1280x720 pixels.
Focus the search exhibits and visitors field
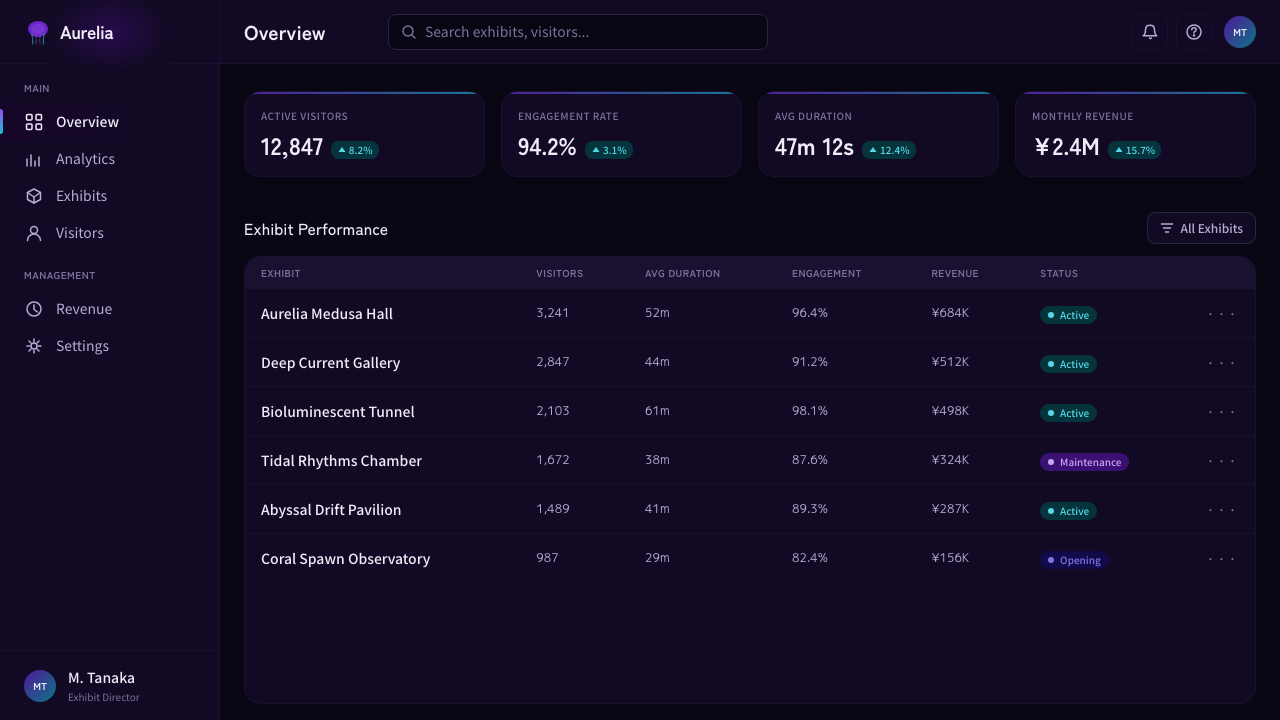pos(578,32)
